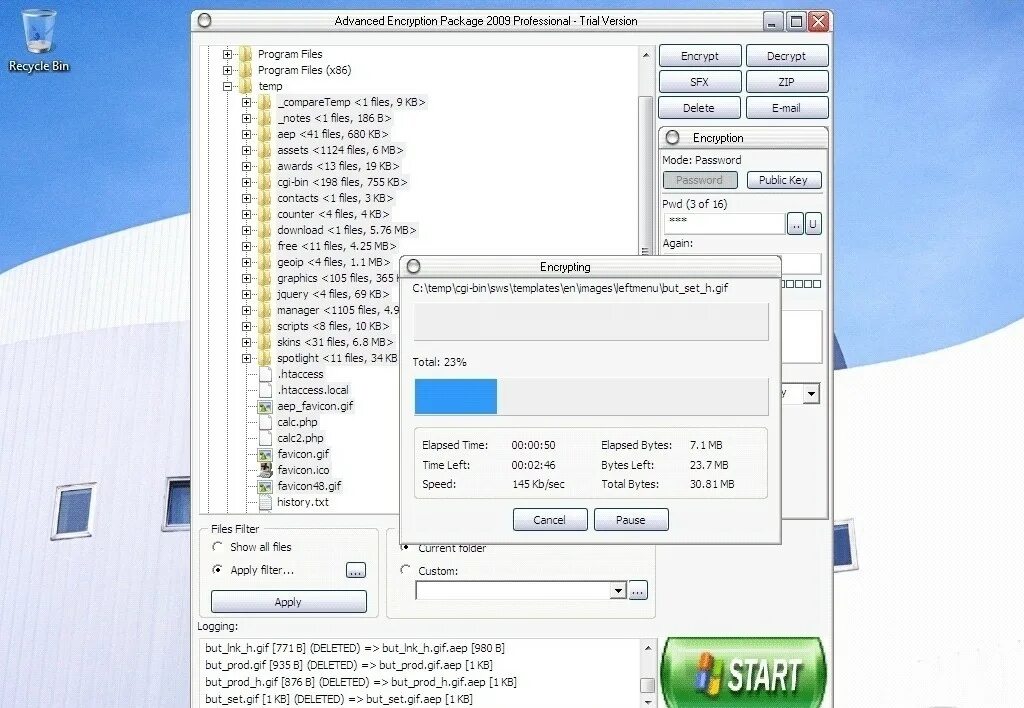The width and height of the screenshot is (1024, 708).
Task: Switch to ZIP mode
Action: (x=786, y=82)
